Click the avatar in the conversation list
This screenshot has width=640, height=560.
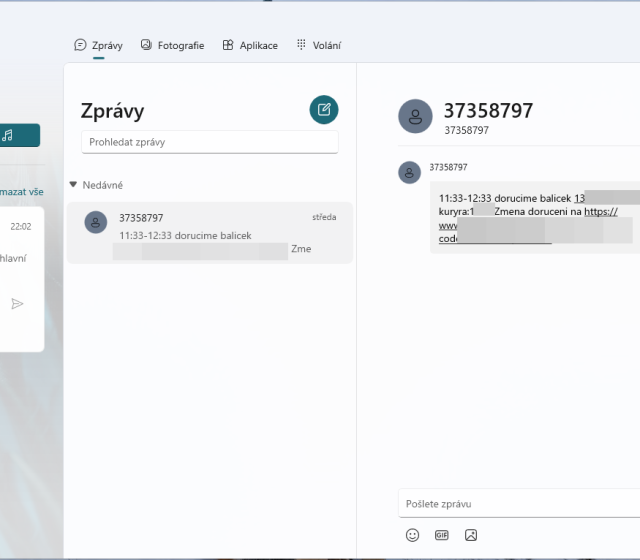pyautogui.click(x=96, y=222)
